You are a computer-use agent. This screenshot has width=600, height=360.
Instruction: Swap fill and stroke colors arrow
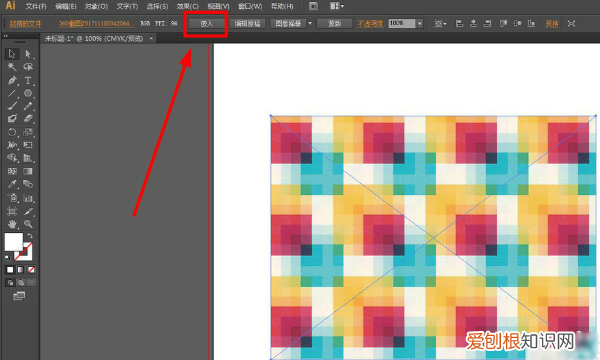(30, 236)
